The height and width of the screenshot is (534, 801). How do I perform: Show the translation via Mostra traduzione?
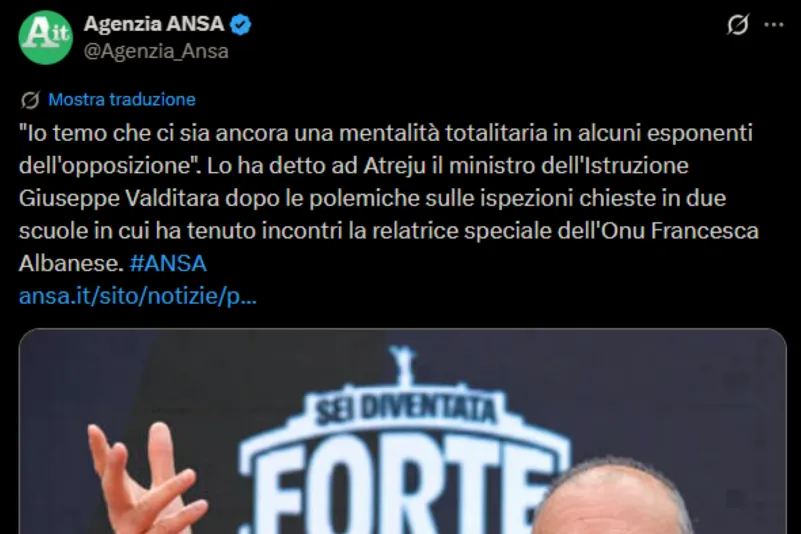coord(122,99)
